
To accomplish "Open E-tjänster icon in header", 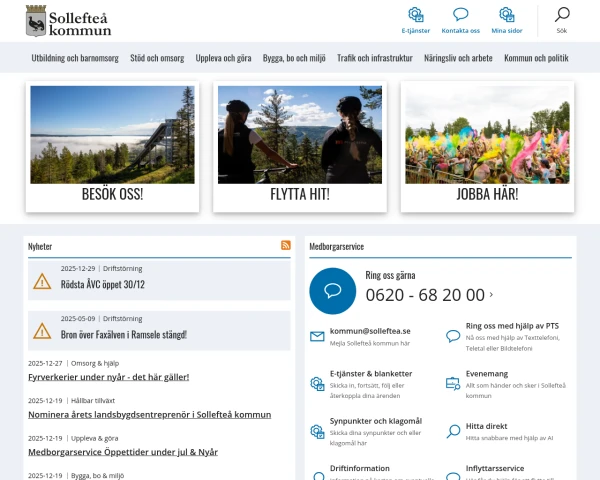I will (x=415, y=15).
